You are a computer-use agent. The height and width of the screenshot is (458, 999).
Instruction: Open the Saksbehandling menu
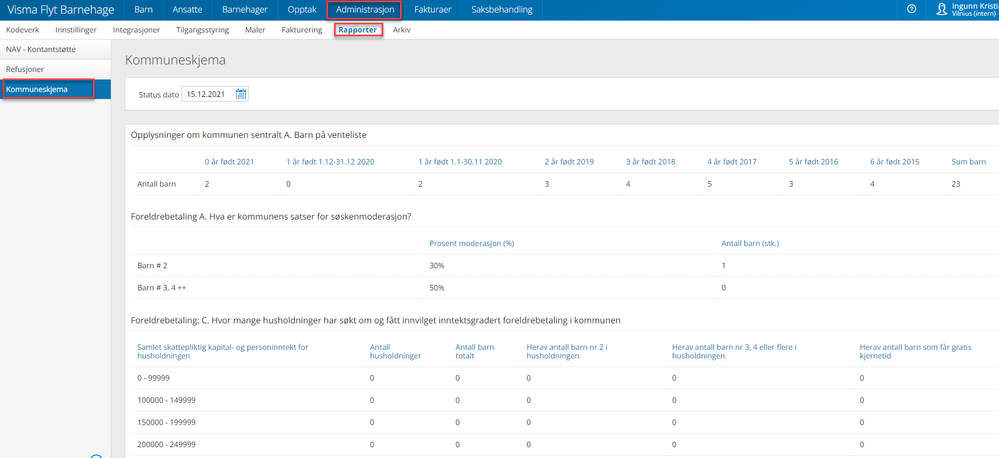point(501,10)
